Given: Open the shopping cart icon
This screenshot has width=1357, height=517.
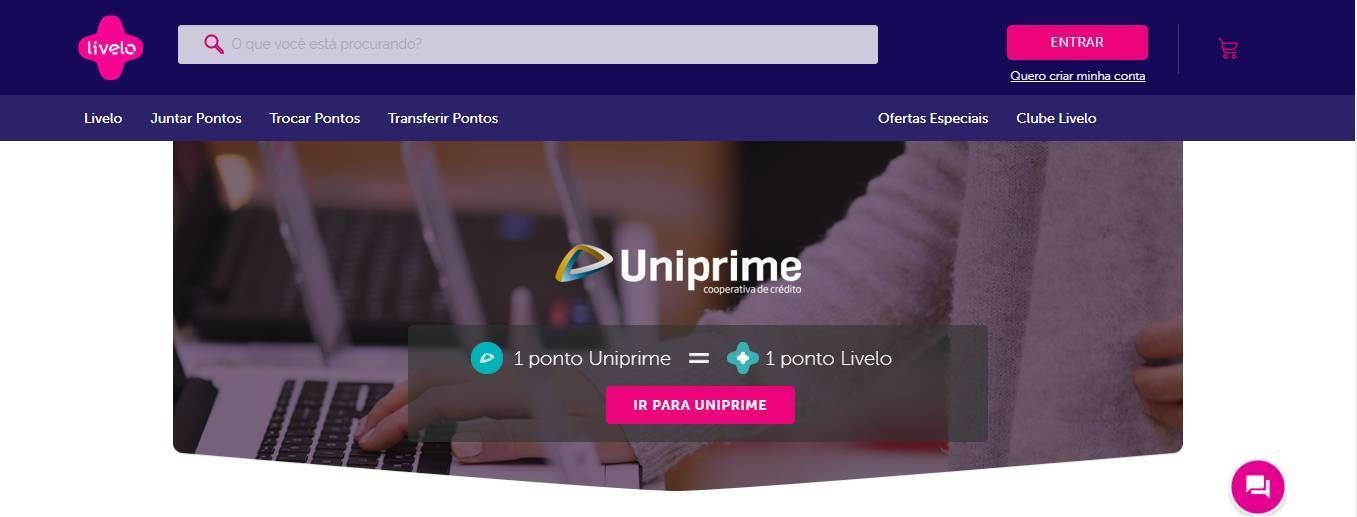Looking at the screenshot, I should click(x=1228, y=48).
